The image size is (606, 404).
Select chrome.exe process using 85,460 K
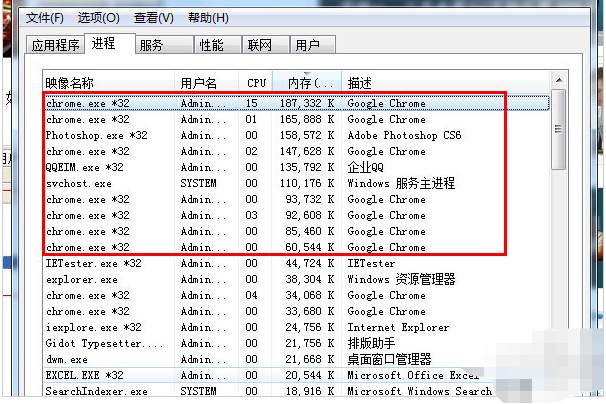296,231
